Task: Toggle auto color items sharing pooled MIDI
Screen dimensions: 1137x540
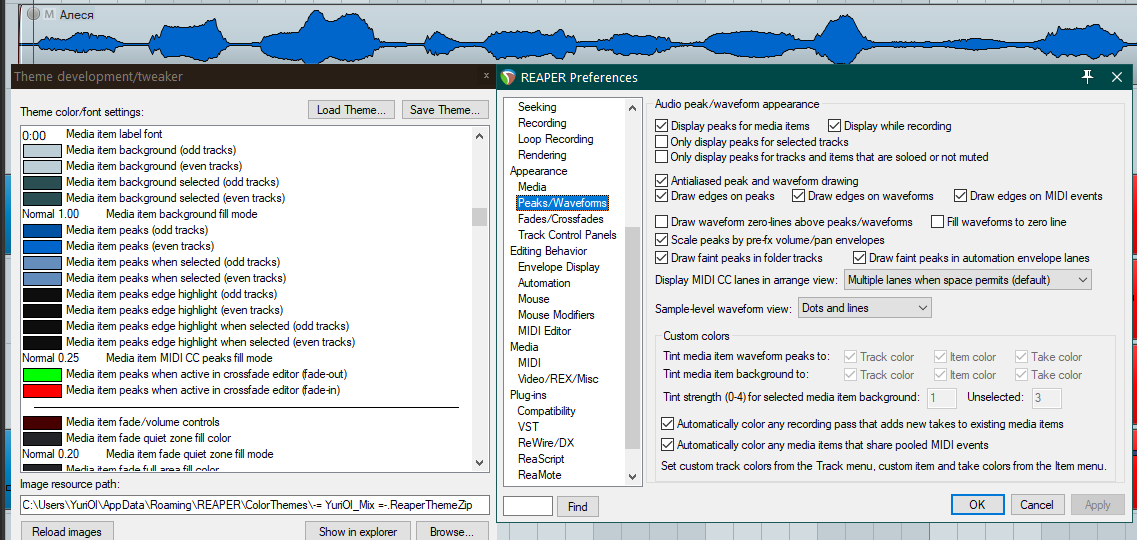Action: click(667, 444)
